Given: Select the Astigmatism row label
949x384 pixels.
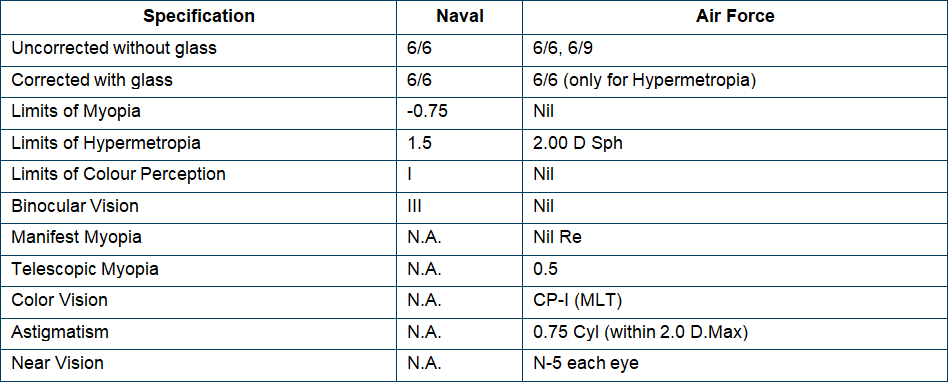Looking at the screenshot, I should click(x=59, y=331).
